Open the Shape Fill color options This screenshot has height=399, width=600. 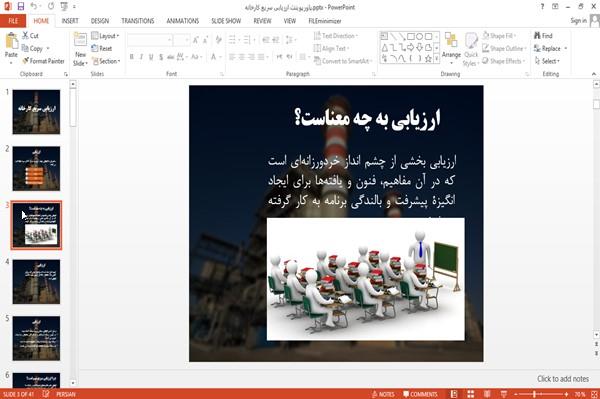click(499, 36)
